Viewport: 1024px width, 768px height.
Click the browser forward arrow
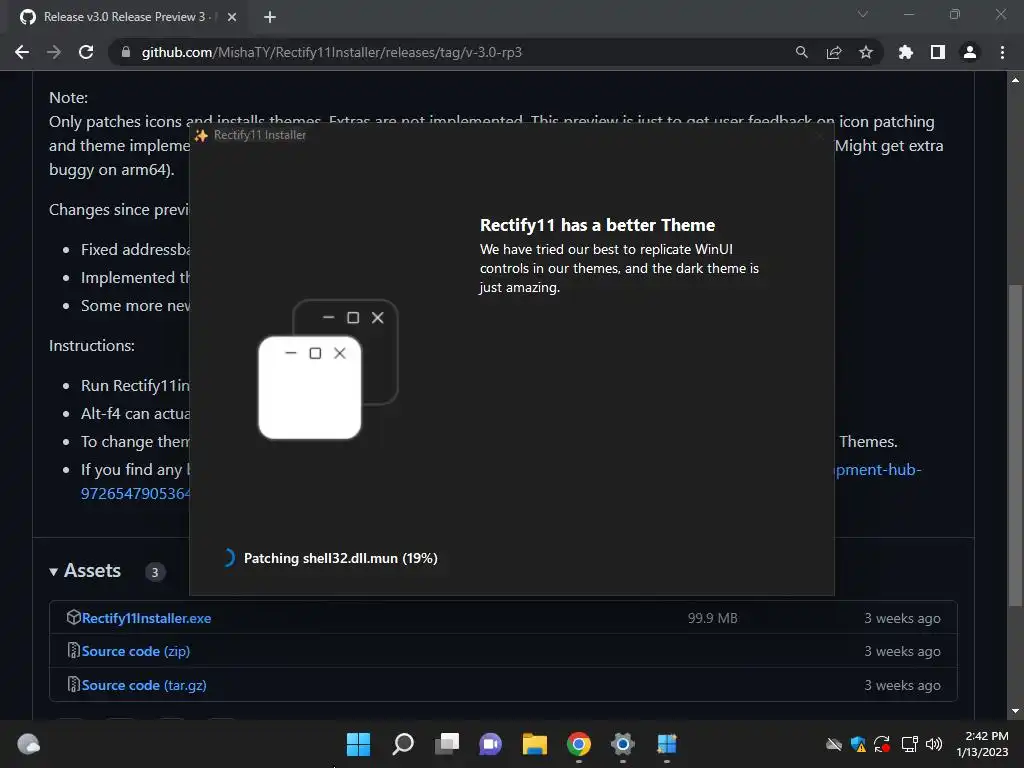pyautogui.click(x=54, y=52)
